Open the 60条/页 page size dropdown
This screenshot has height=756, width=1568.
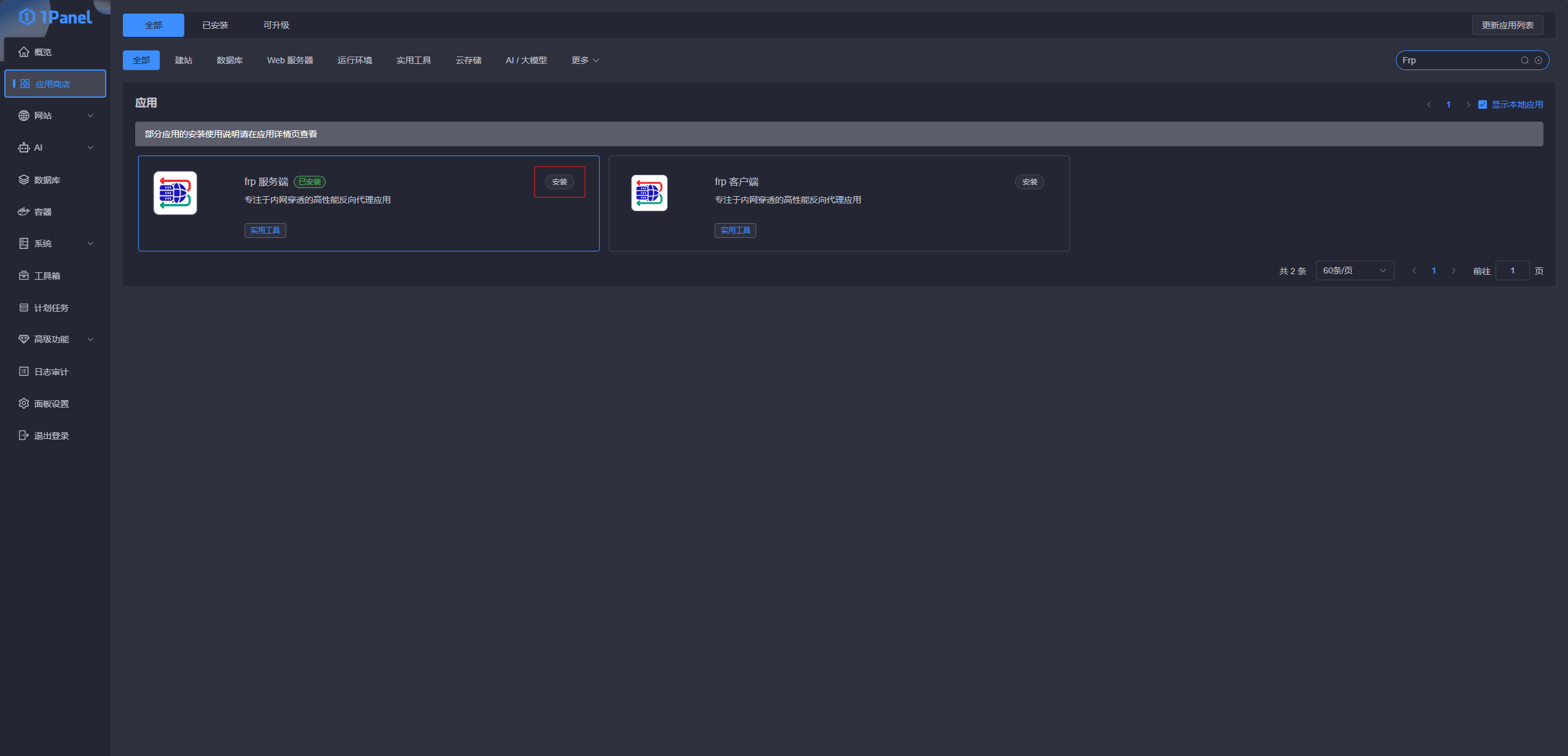(x=1354, y=270)
